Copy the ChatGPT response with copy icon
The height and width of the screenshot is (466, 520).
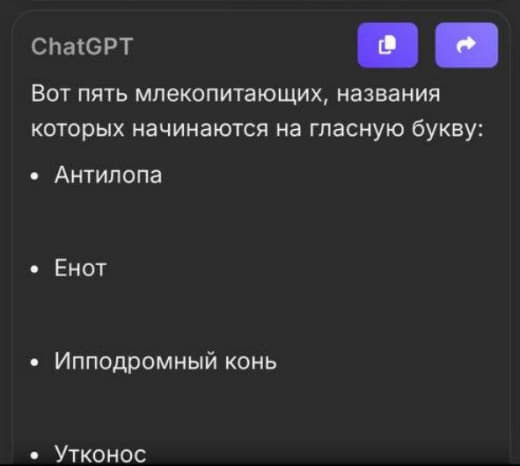click(387, 45)
